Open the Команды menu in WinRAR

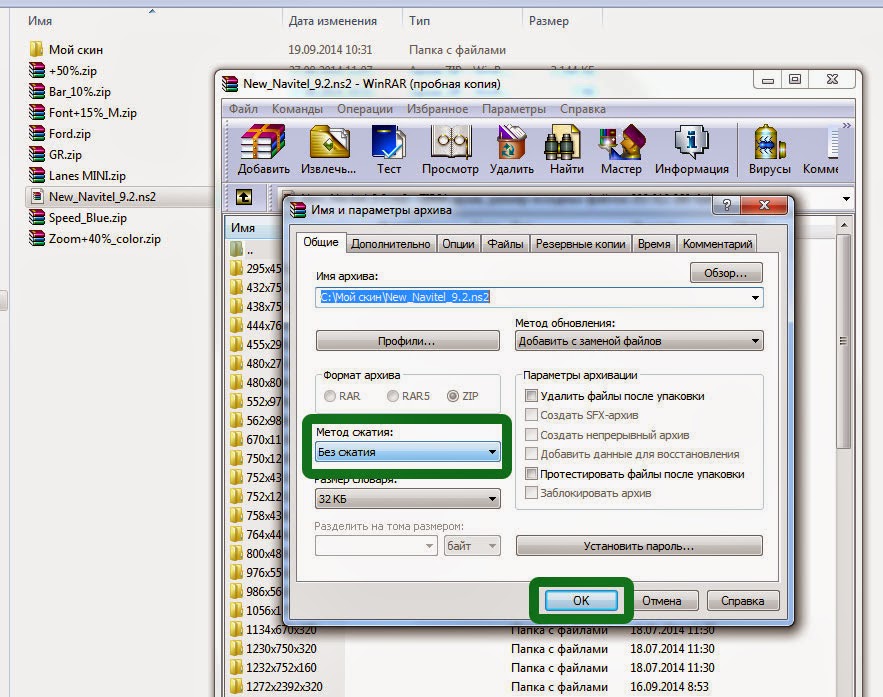coord(297,109)
